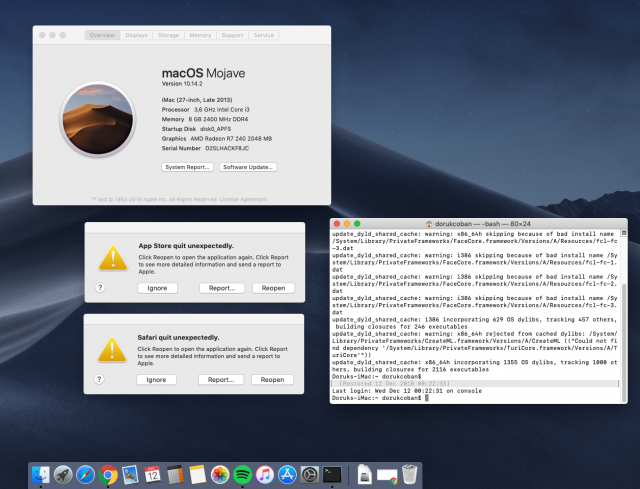Viewport: 640px width, 489px height.
Task: Open the Trash in the dock
Action: tap(408, 474)
